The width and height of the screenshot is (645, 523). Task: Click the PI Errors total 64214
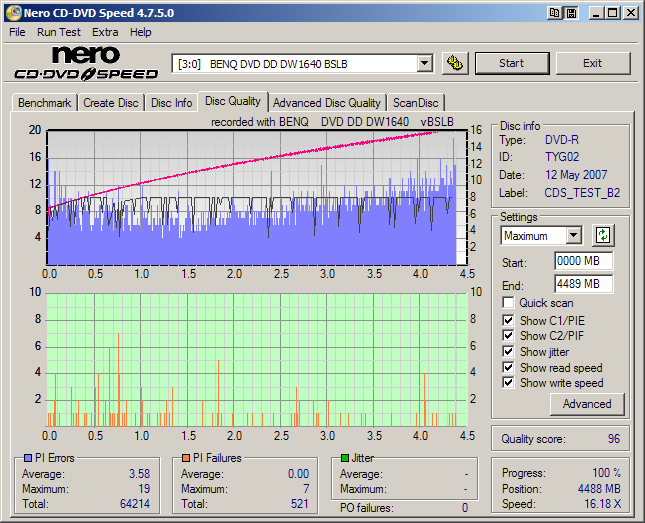pos(135,504)
